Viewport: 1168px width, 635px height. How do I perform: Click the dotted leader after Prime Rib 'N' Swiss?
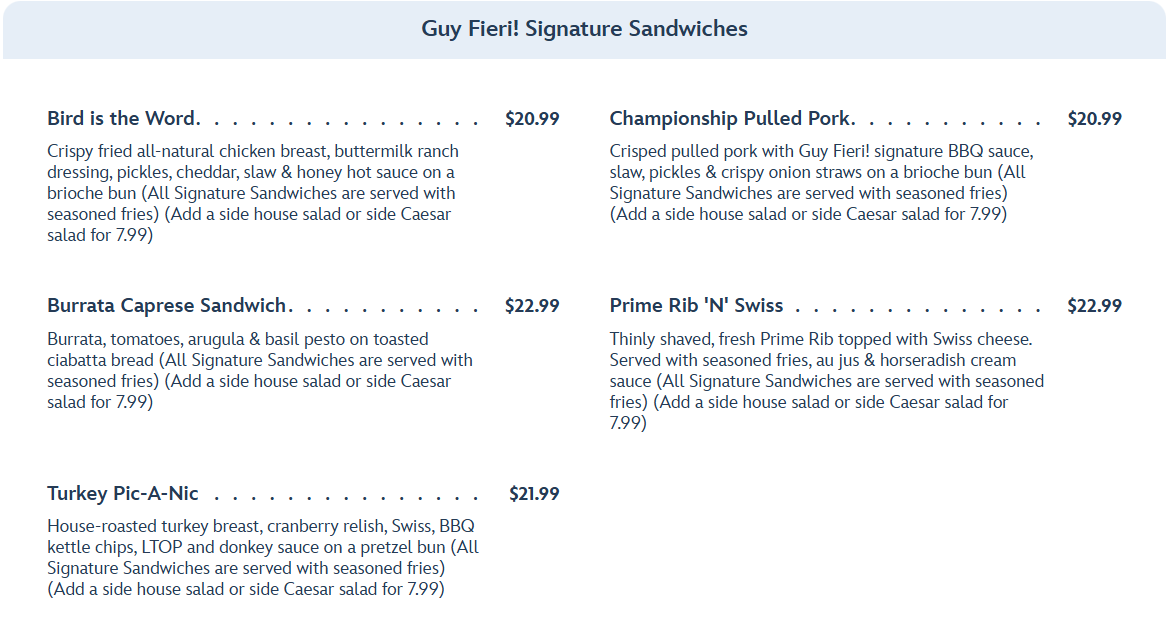coord(915,308)
